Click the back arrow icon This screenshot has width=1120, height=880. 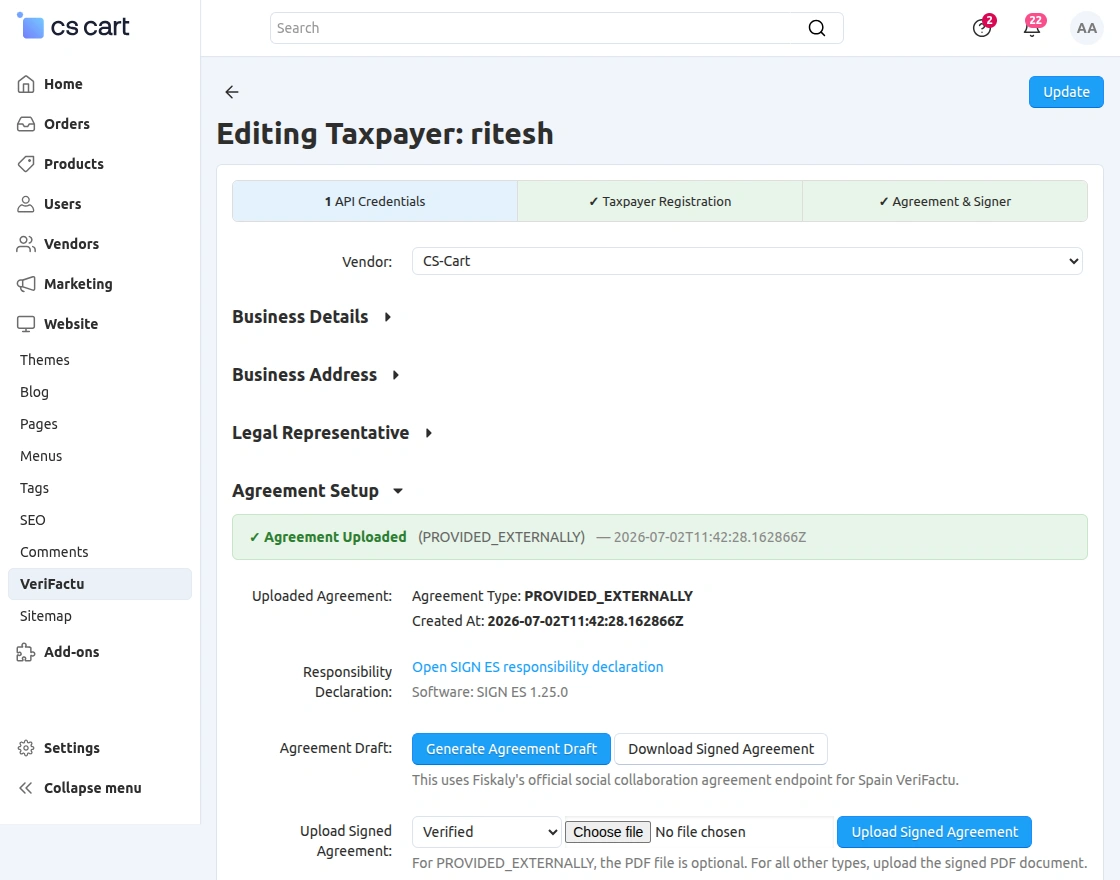[x=231, y=91]
